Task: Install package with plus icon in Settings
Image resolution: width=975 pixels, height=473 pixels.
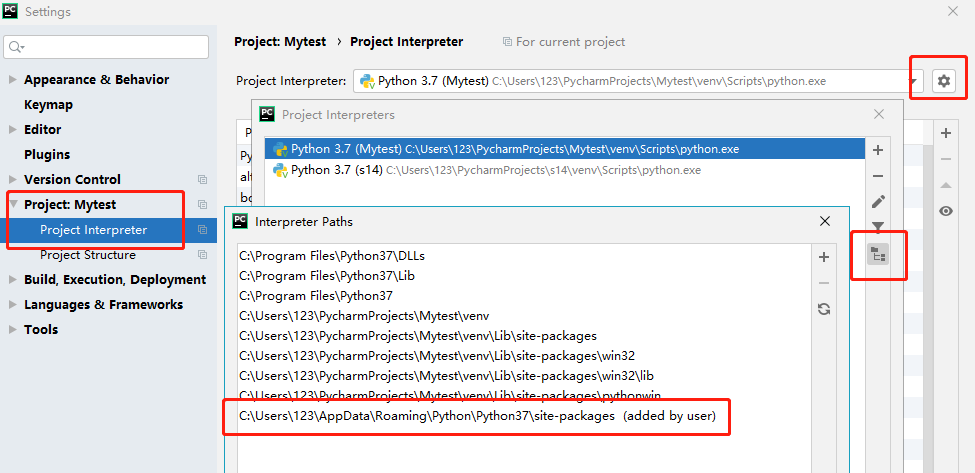Action: [946, 133]
